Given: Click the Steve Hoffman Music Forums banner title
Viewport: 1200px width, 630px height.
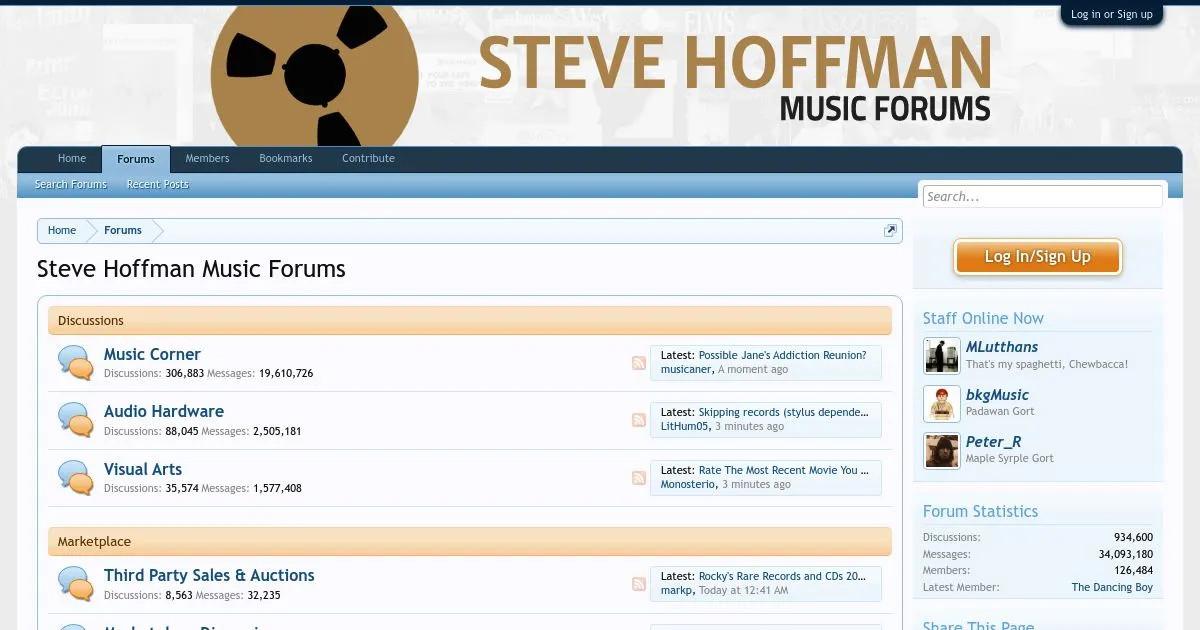Looking at the screenshot, I should click(735, 79).
